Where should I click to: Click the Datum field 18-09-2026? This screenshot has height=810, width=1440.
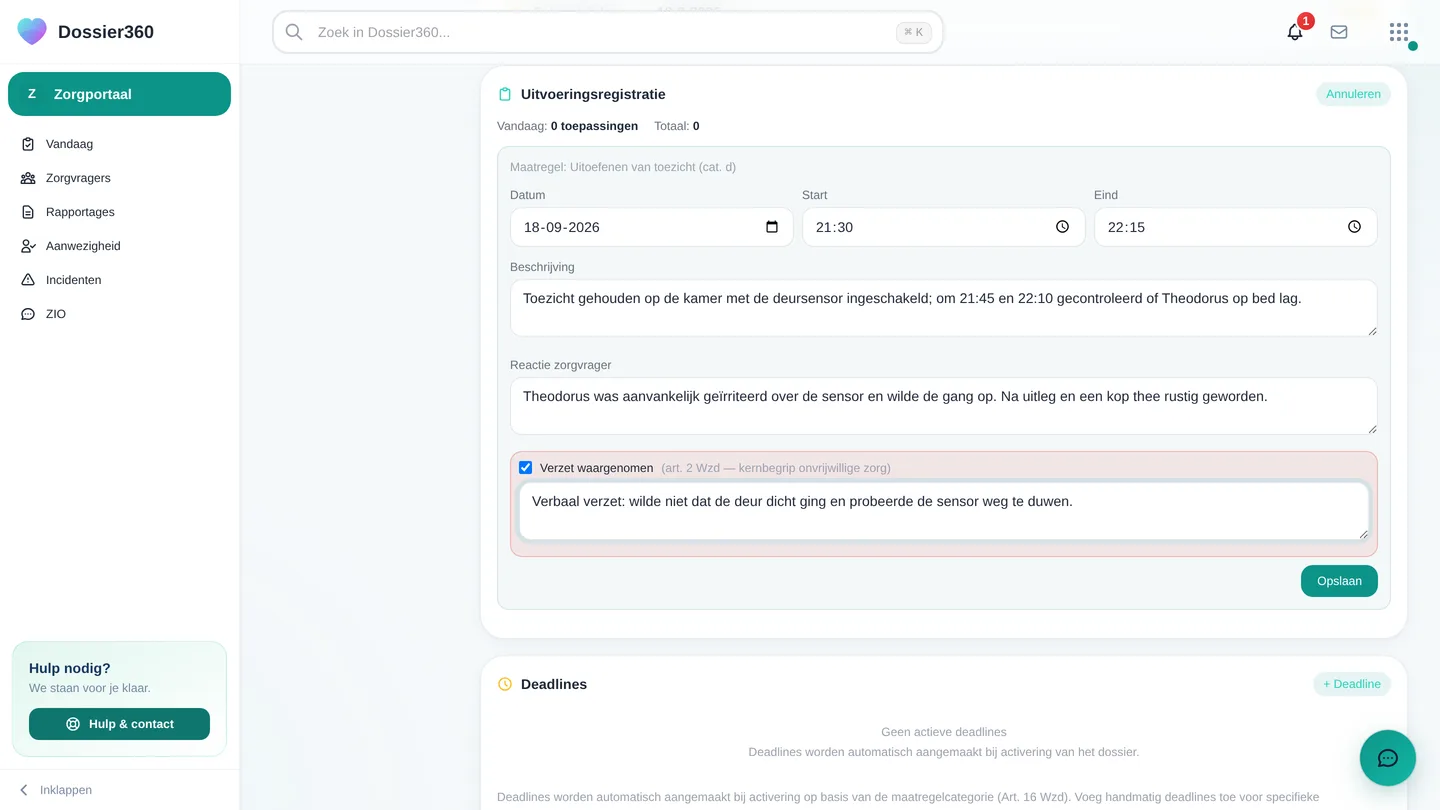[x=651, y=227]
